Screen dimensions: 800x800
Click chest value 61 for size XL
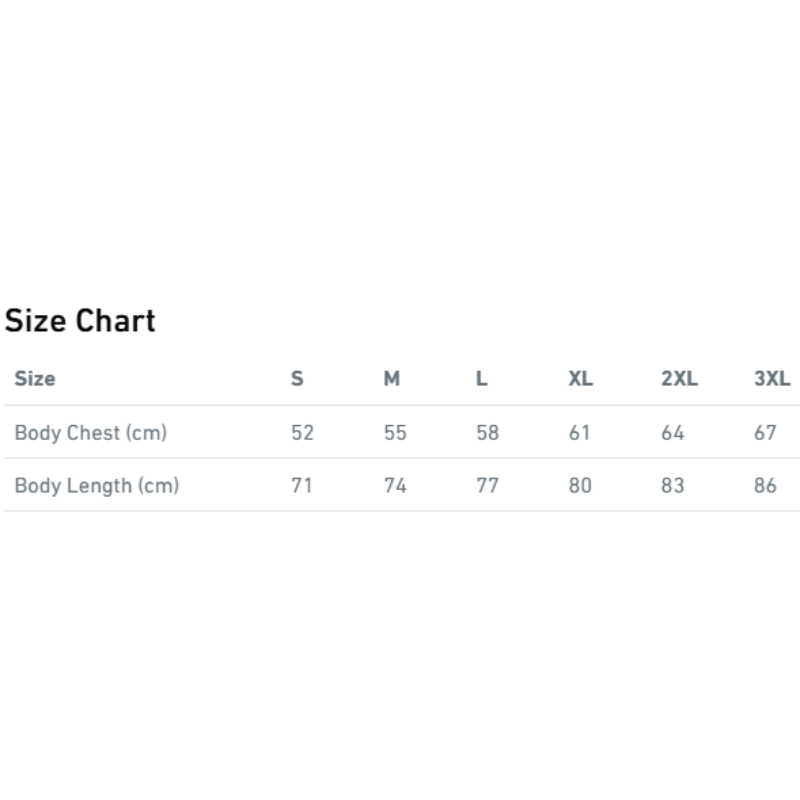pyautogui.click(x=580, y=433)
